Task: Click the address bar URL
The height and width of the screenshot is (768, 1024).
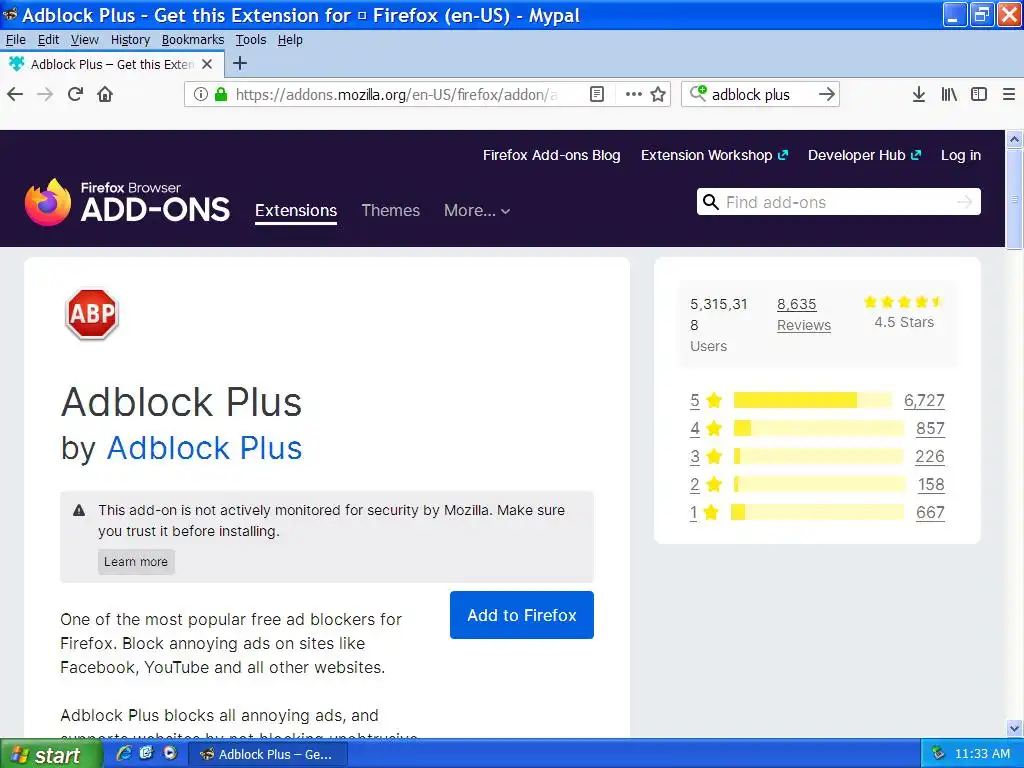Action: [x=396, y=95]
